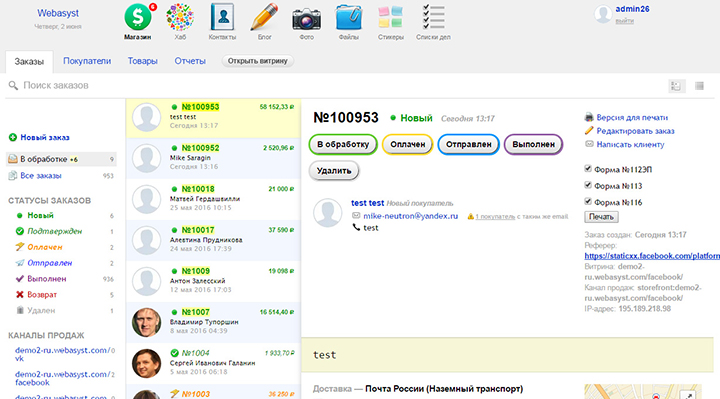Open the Контакты app icon

pos(222,17)
